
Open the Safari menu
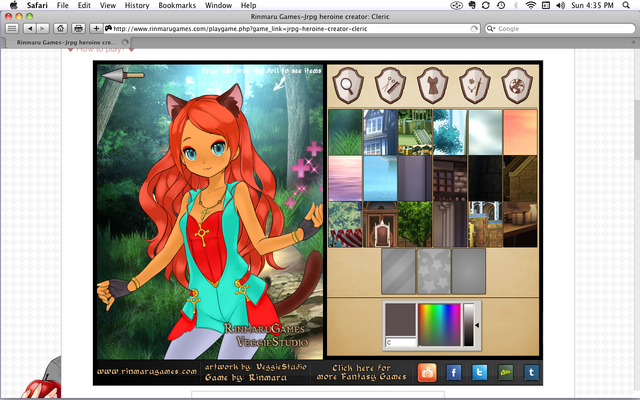pos(37,5)
